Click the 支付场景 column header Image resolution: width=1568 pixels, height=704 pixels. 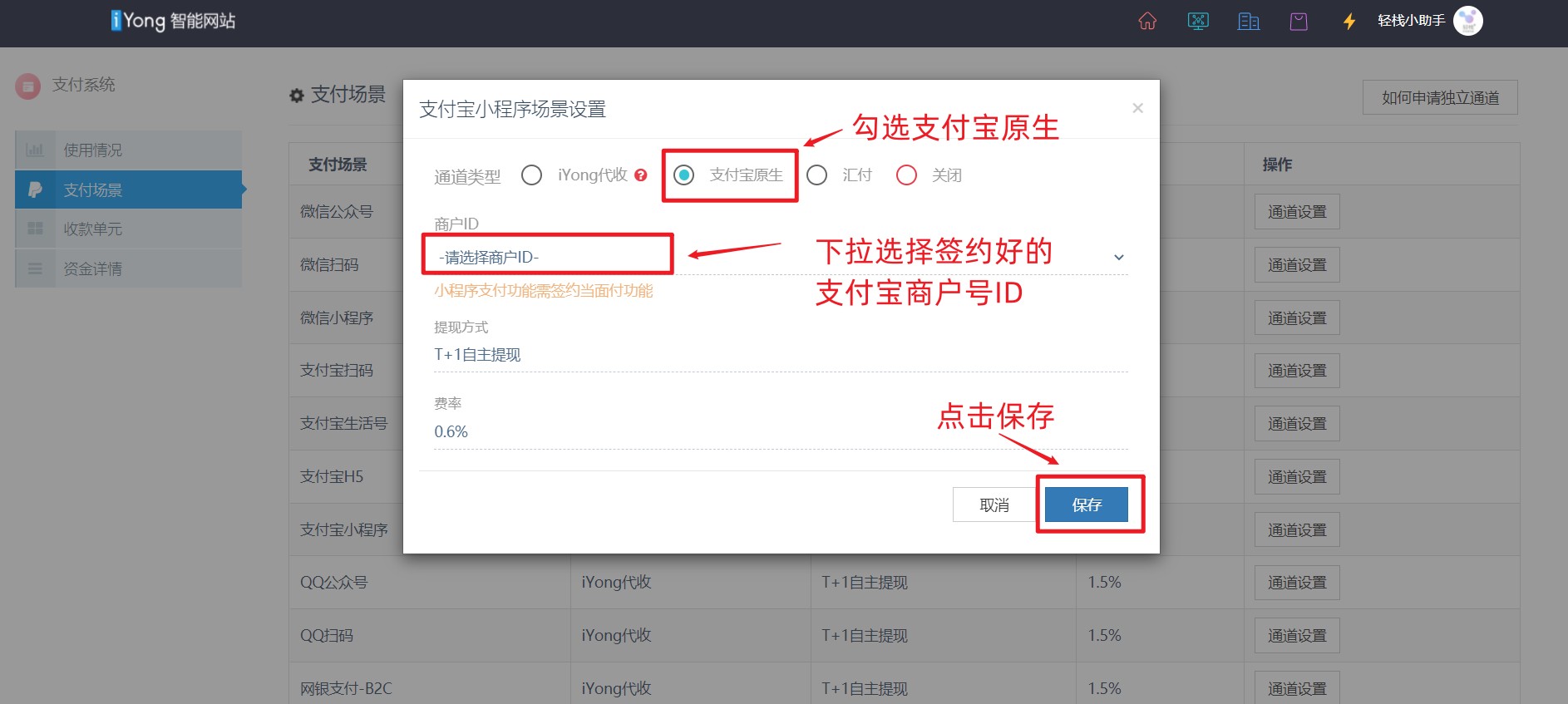pyautogui.click(x=338, y=165)
